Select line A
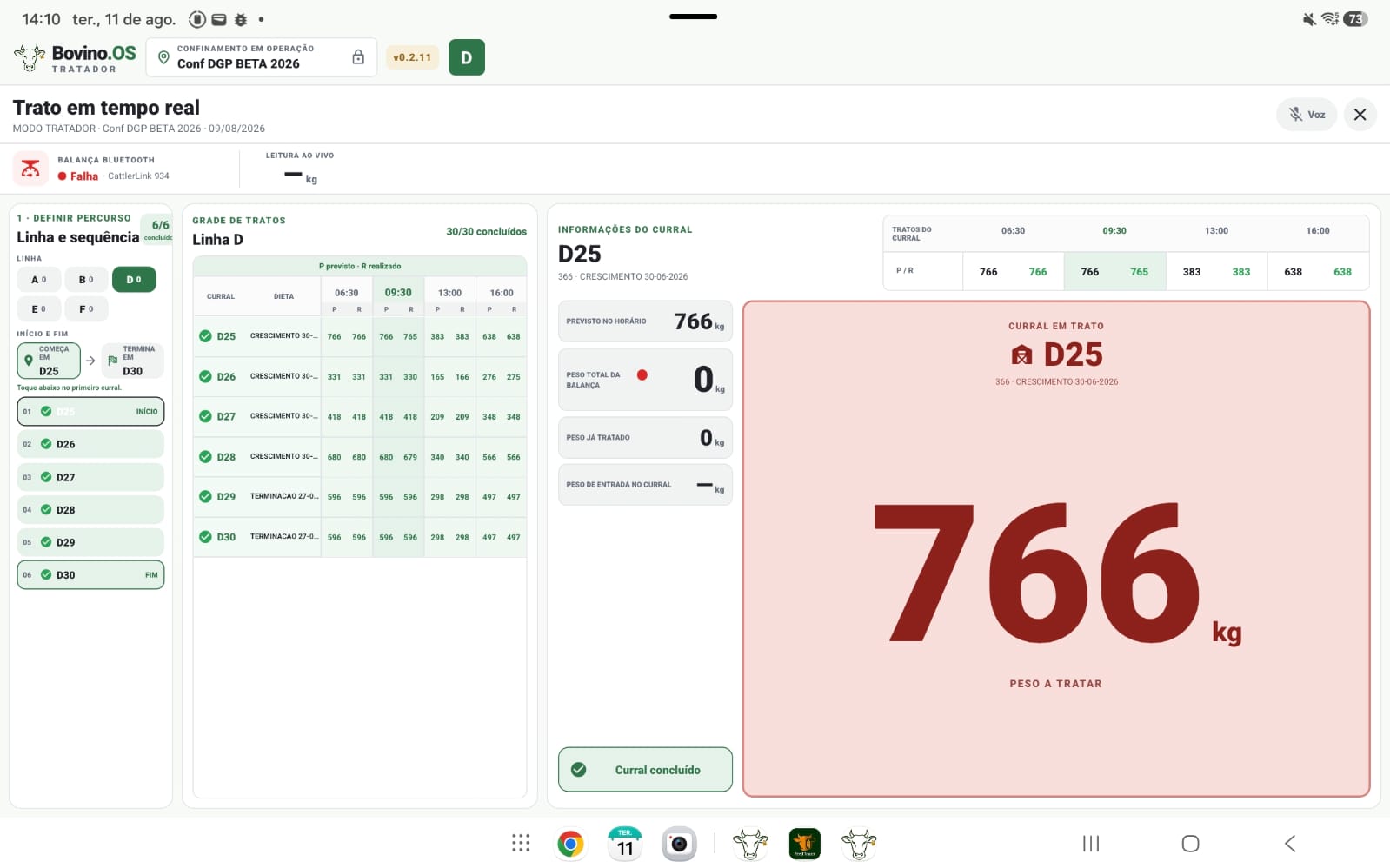This screenshot has width=1390, height=868. 39,280
